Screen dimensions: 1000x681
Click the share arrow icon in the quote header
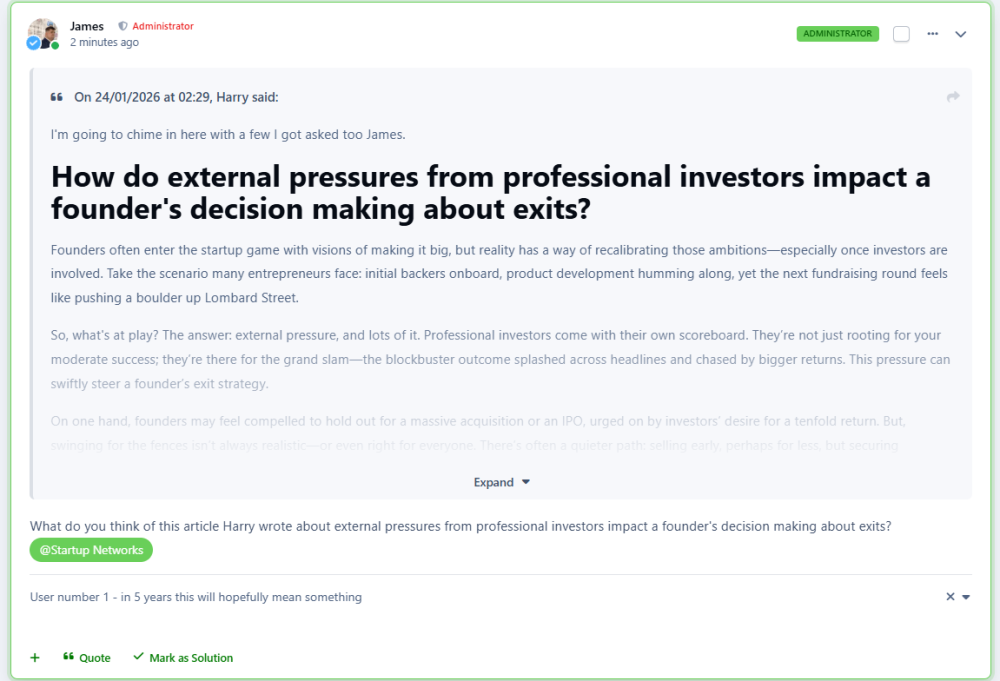(x=953, y=97)
